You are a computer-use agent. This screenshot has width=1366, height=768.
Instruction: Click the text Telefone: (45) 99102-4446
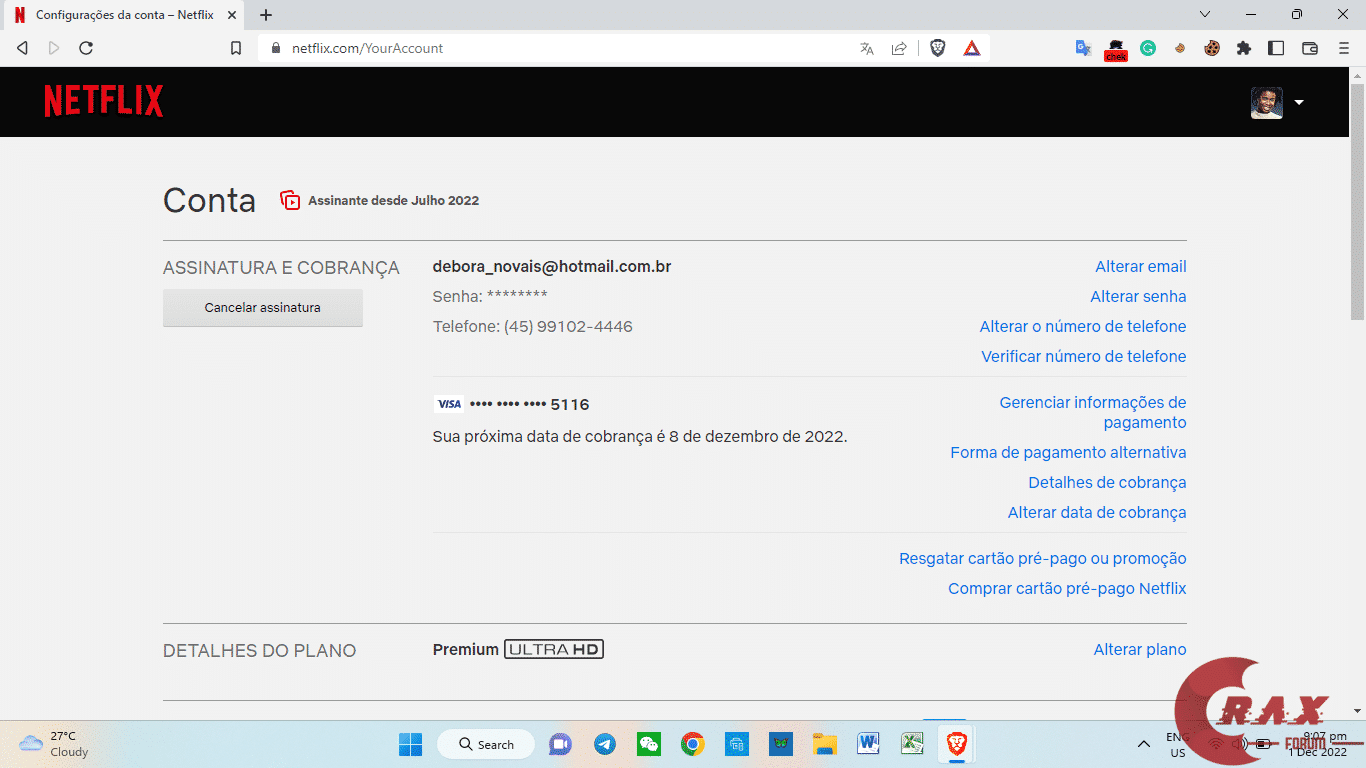click(533, 327)
